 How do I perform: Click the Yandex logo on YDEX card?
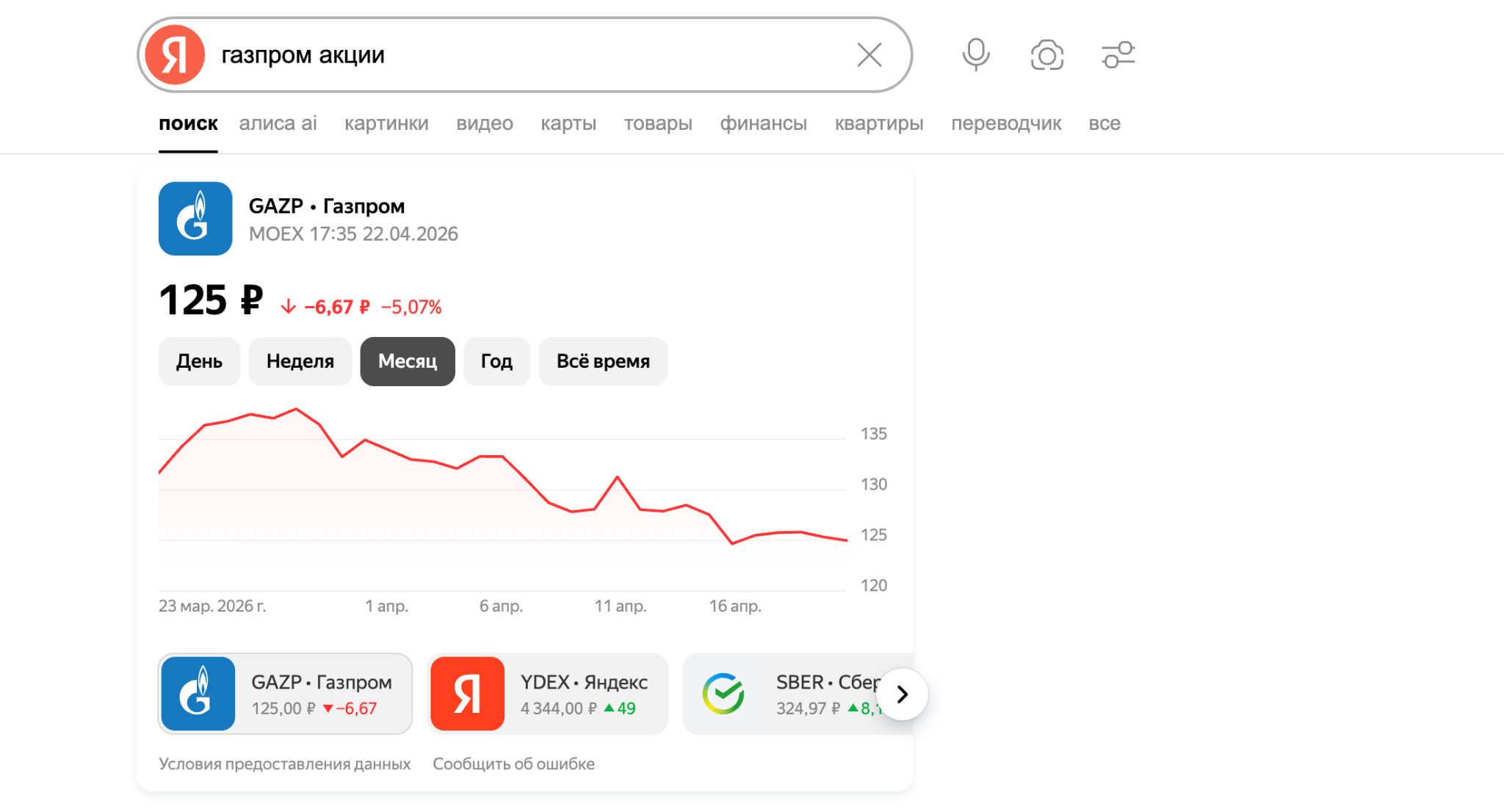tap(467, 694)
